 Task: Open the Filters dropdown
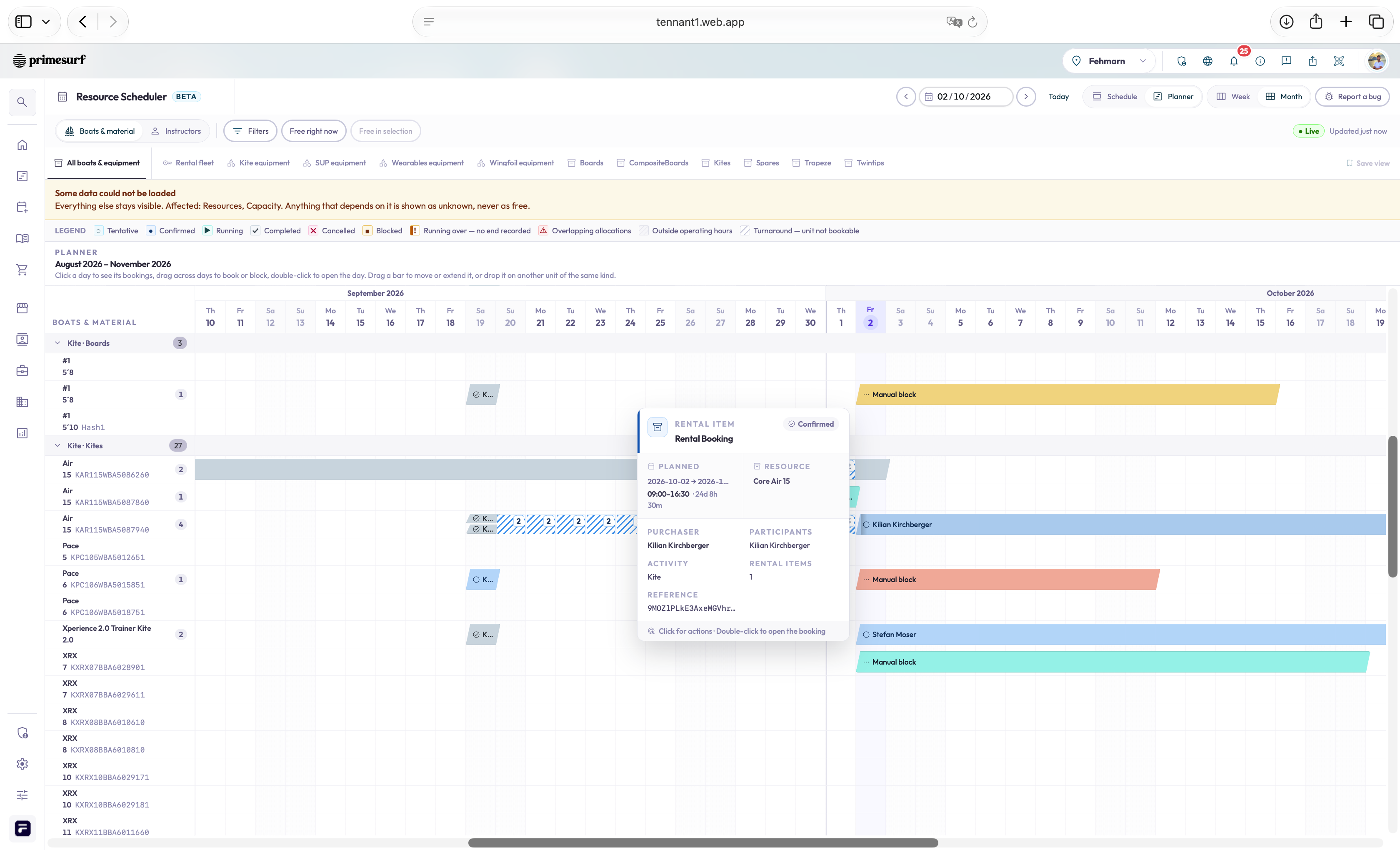tap(250, 131)
